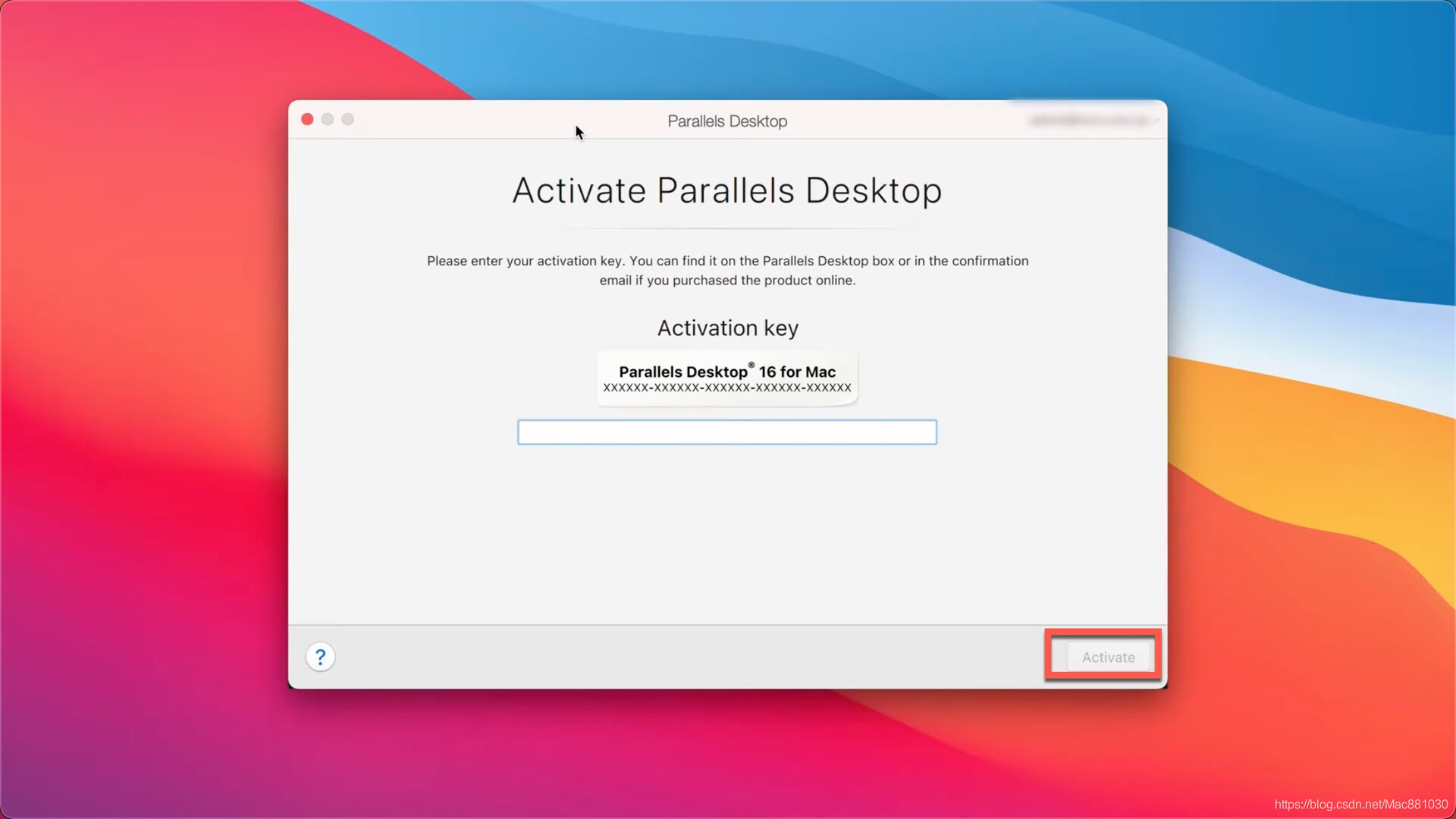Click the greyed-out minimize window button

click(x=328, y=119)
